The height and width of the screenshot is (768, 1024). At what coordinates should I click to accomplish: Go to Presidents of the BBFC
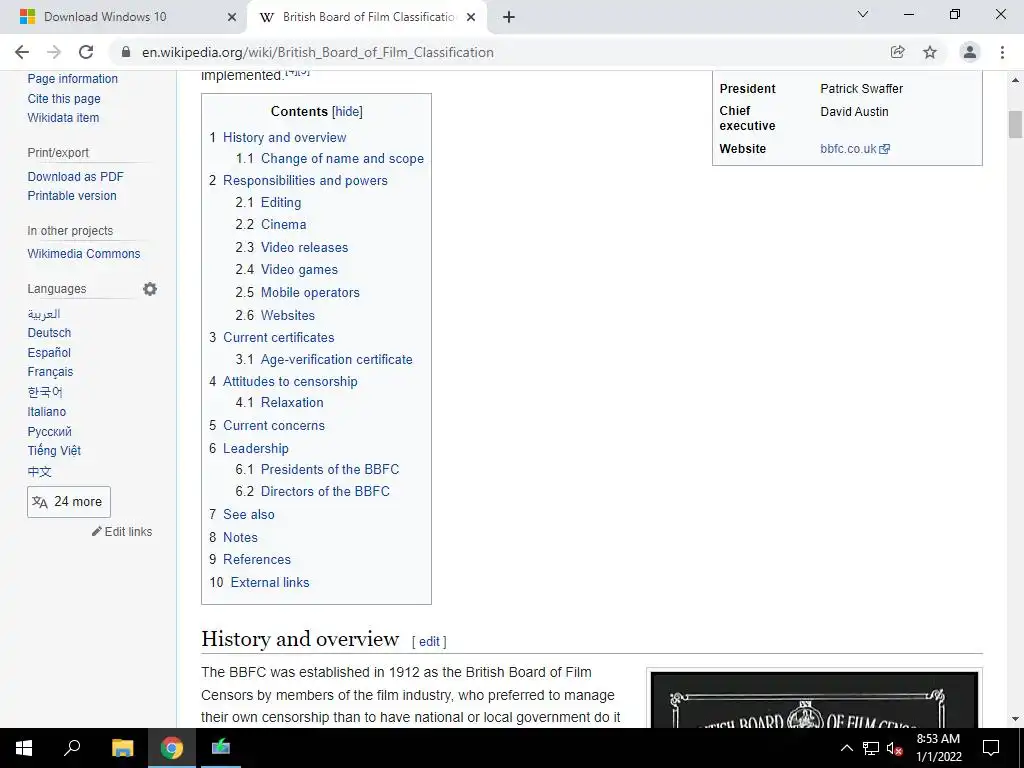(x=330, y=470)
